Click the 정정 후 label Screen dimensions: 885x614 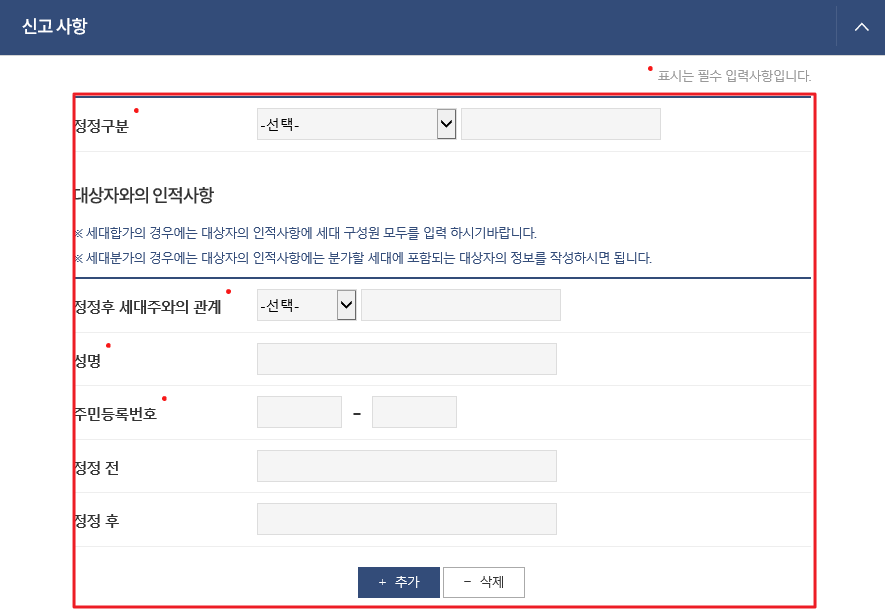[97, 521]
